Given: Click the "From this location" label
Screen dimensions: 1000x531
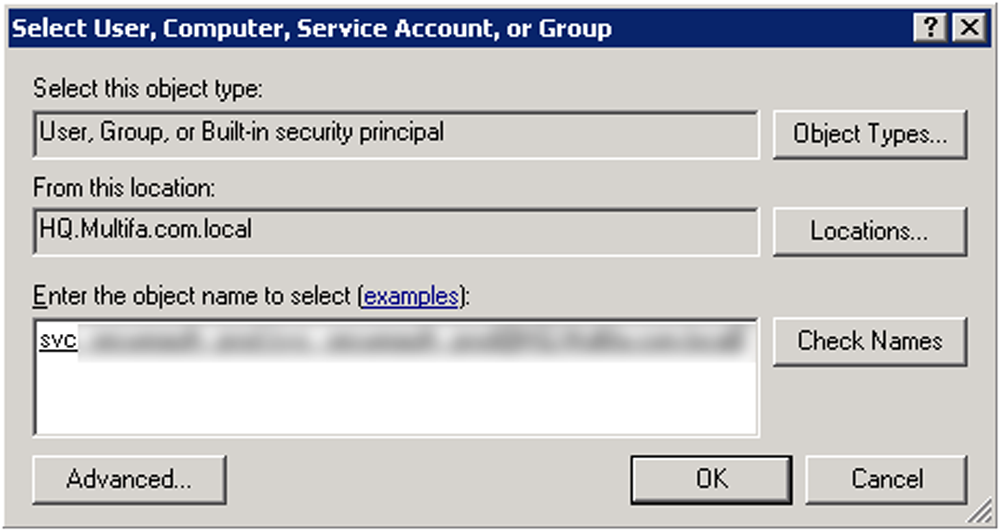Looking at the screenshot, I should click(124, 187).
